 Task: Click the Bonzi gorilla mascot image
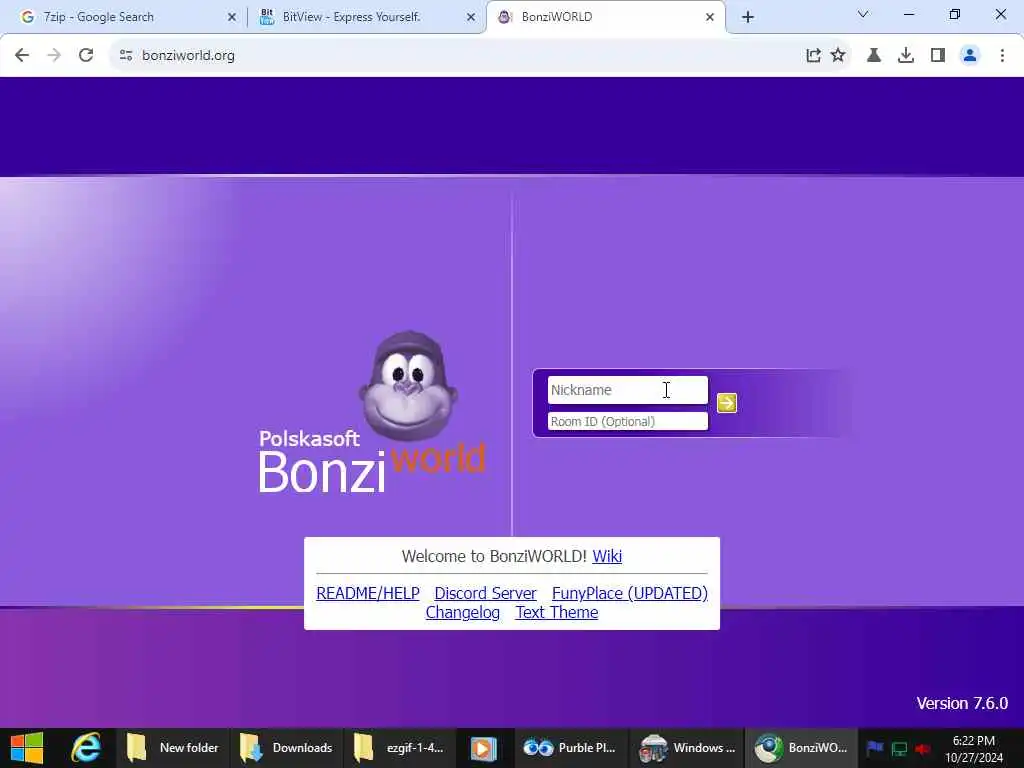click(x=408, y=385)
